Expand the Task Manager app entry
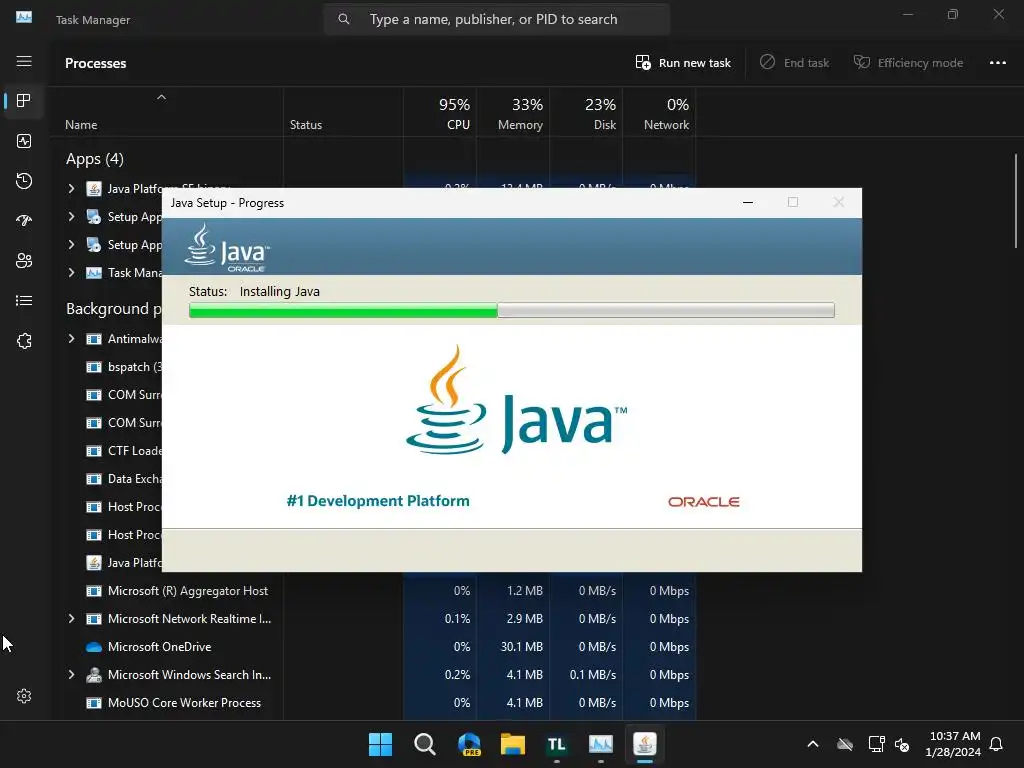Viewport: 1024px width, 768px height. point(71,273)
